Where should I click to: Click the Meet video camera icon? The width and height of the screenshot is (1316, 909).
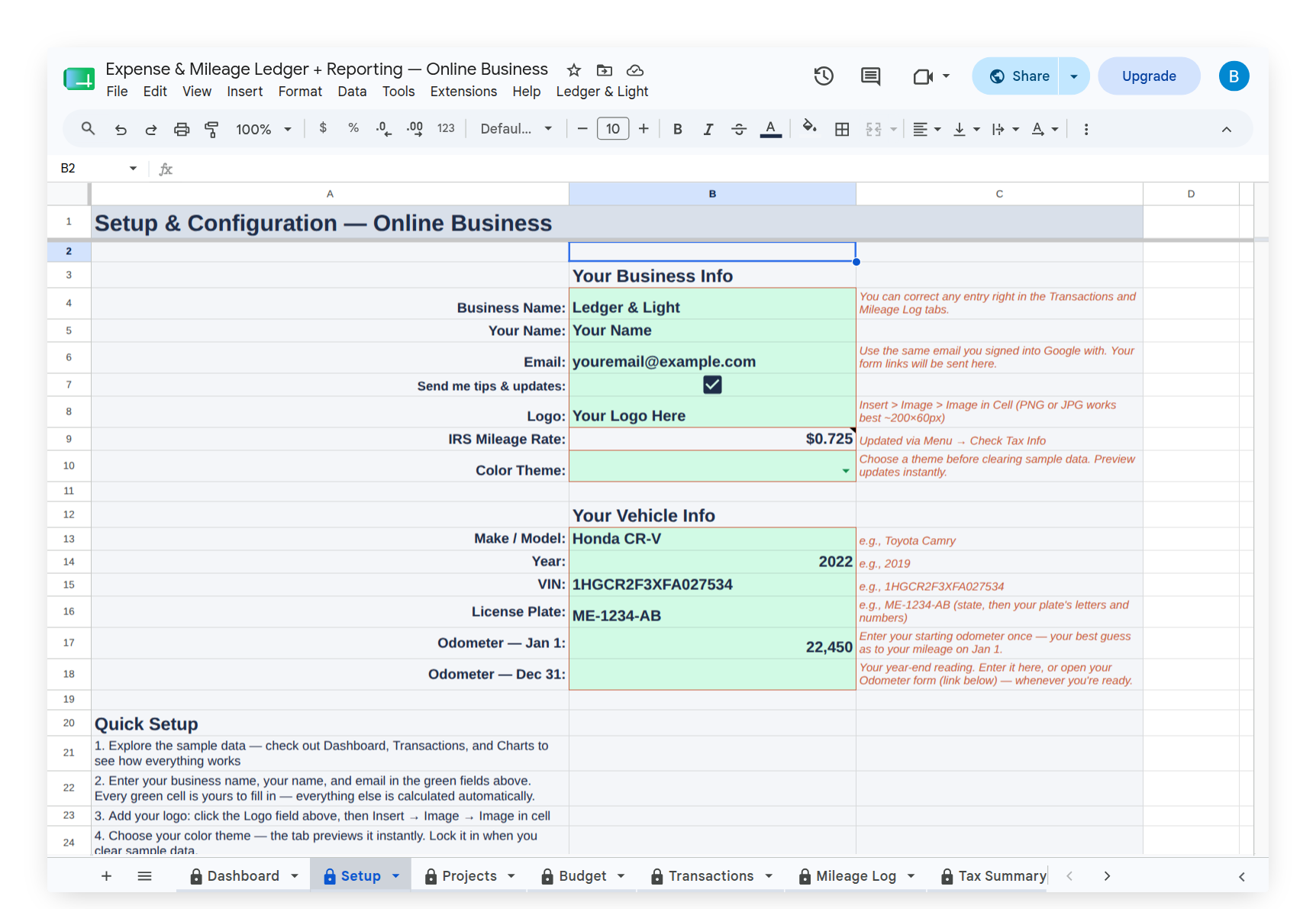click(x=923, y=76)
